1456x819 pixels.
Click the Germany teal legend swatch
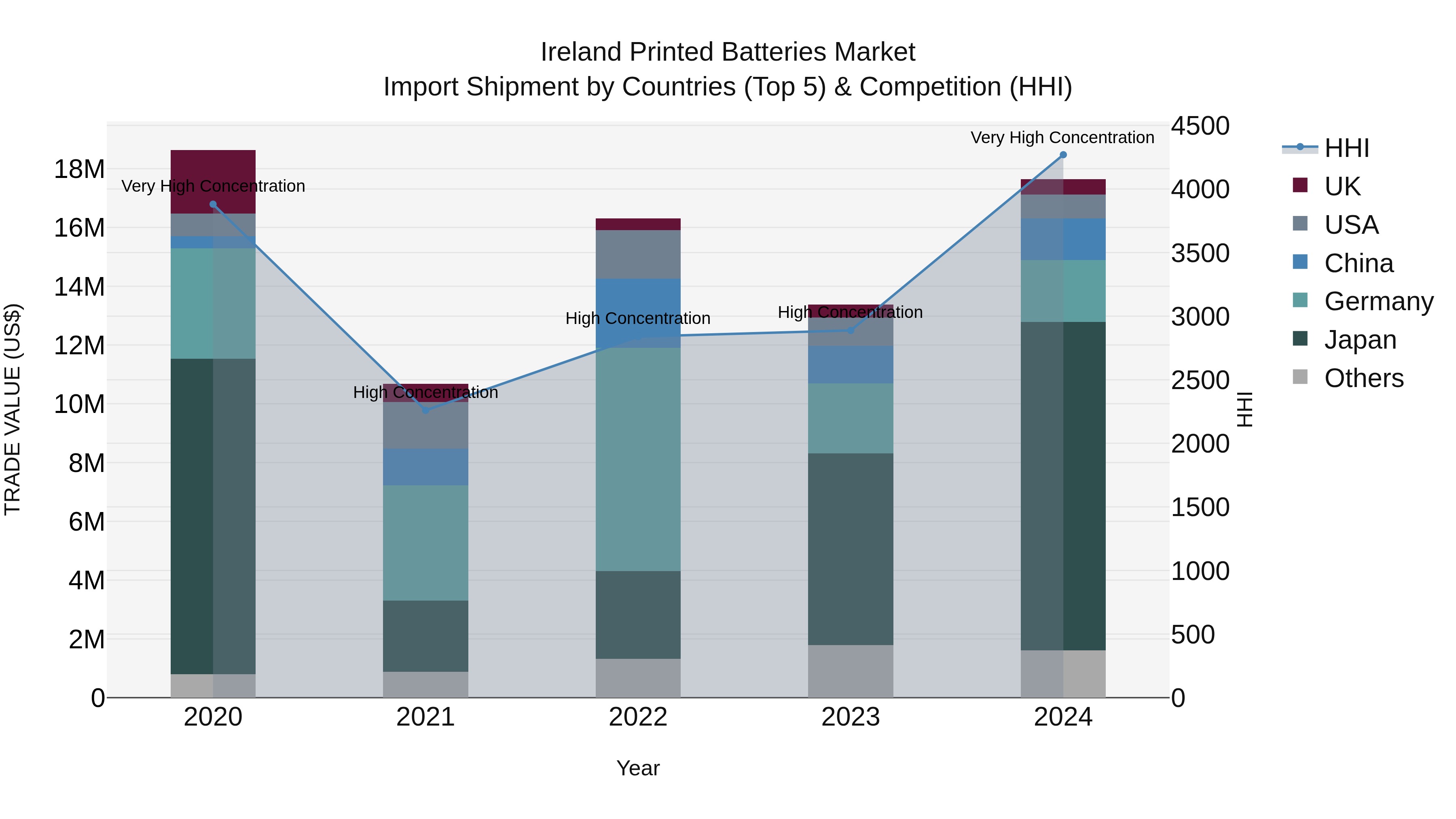coord(1300,300)
